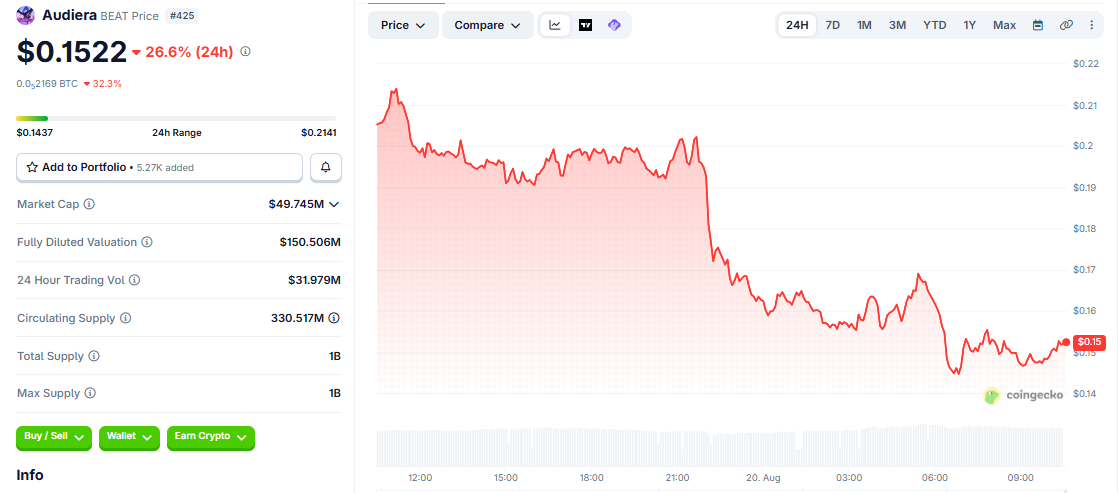Click the purple diamond chart icon

point(615,25)
